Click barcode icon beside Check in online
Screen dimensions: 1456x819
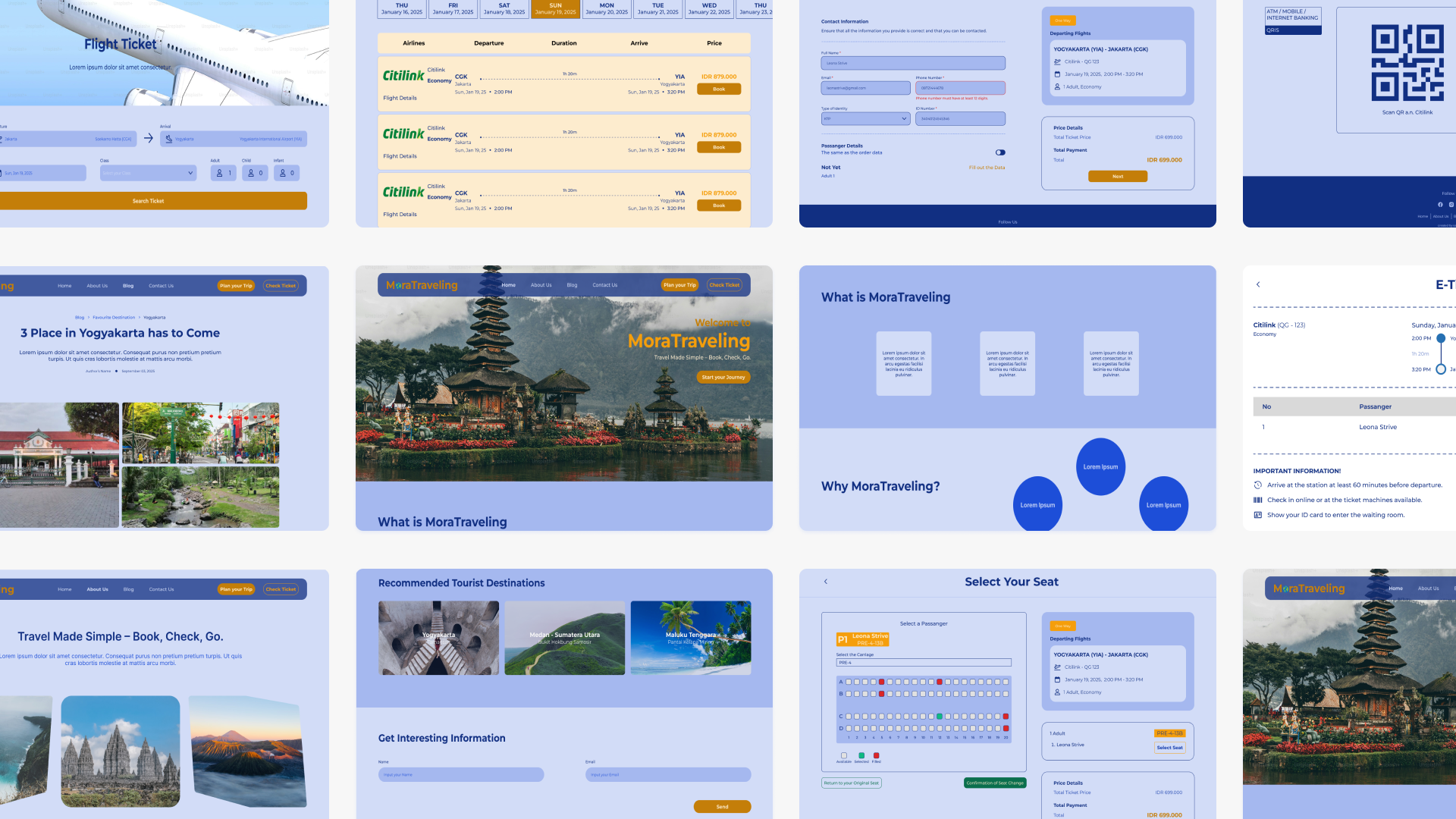point(1258,500)
